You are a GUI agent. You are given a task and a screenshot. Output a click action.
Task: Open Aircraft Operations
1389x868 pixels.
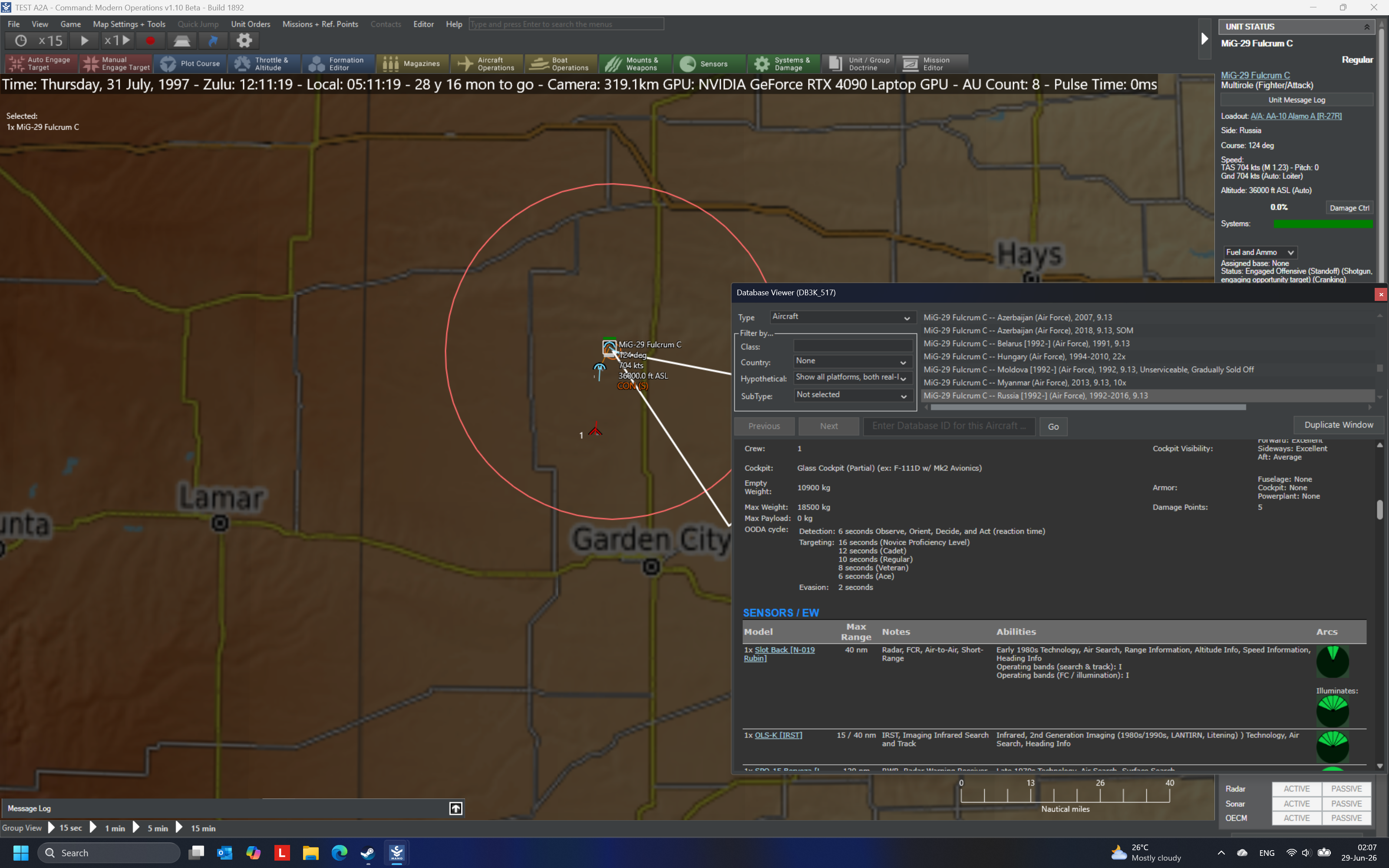click(x=487, y=64)
